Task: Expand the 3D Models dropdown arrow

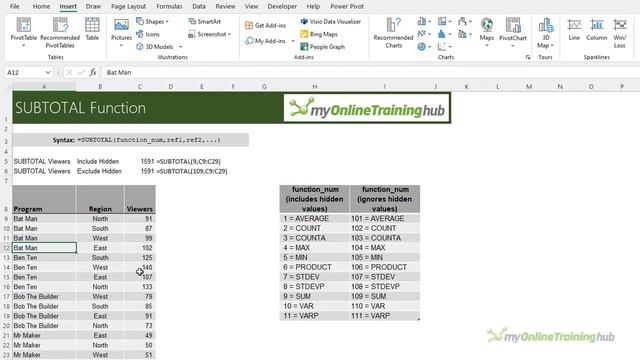Action: click(x=180, y=47)
